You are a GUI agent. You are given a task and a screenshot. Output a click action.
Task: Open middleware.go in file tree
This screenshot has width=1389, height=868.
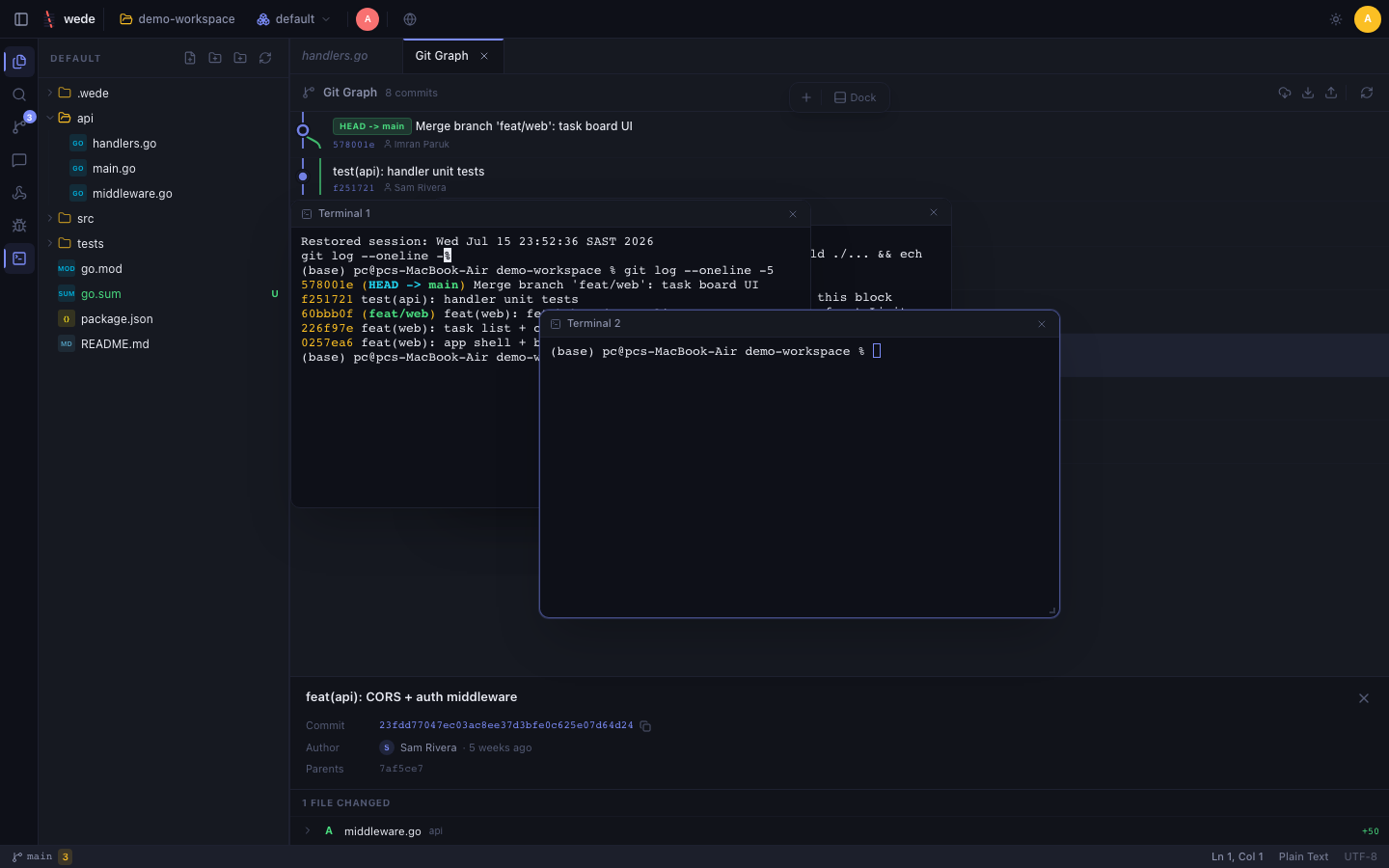164,194
